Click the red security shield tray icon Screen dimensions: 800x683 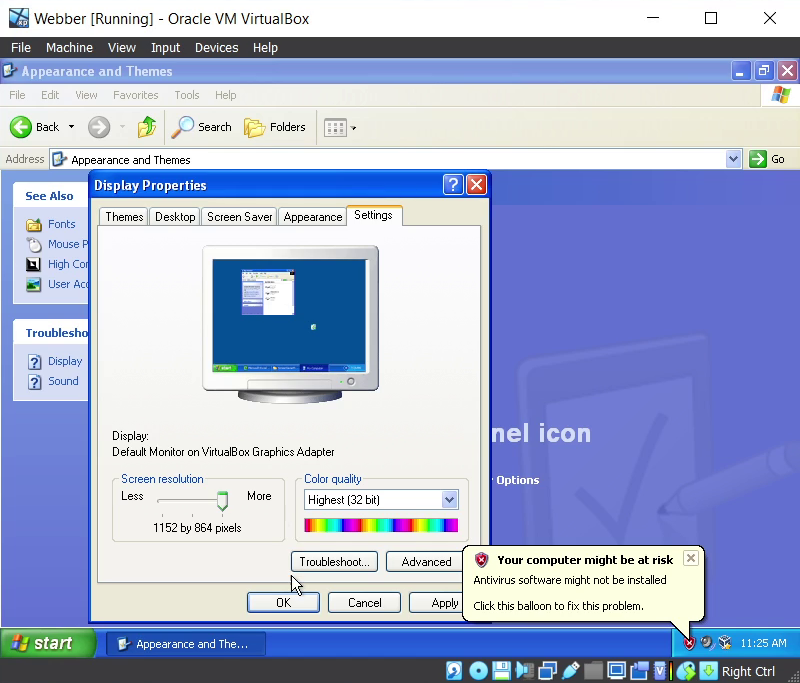689,643
